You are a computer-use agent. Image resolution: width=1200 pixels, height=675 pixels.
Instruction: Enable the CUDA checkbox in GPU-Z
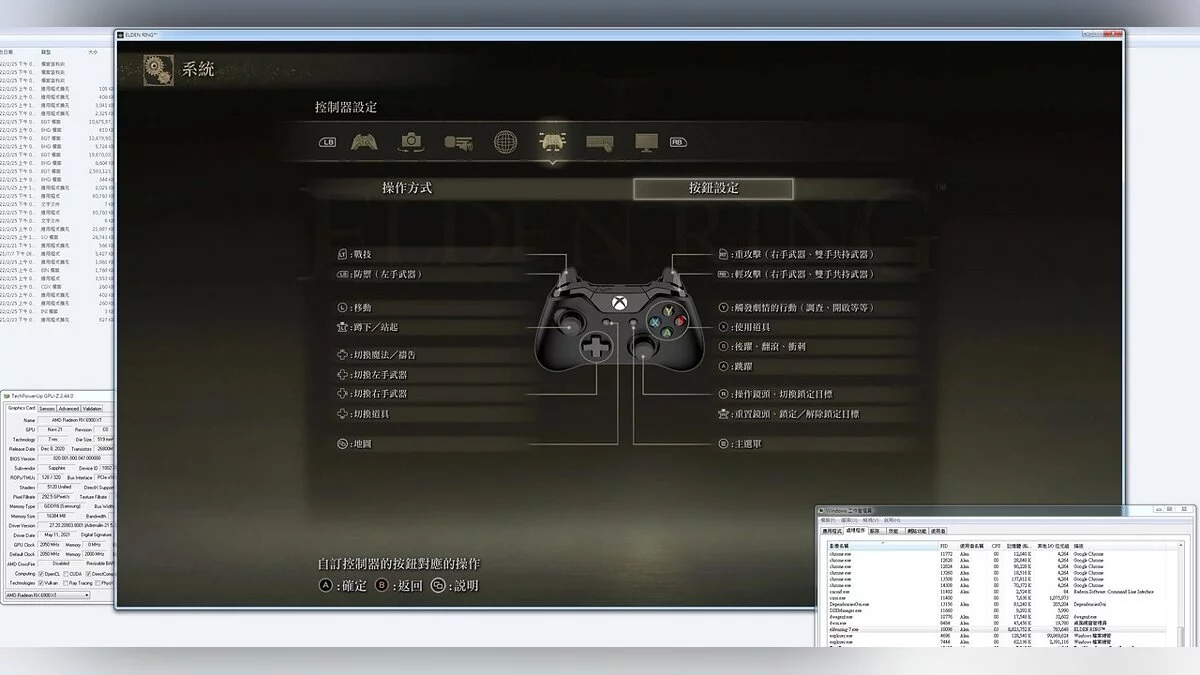pyautogui.click(x=66, y=573)
